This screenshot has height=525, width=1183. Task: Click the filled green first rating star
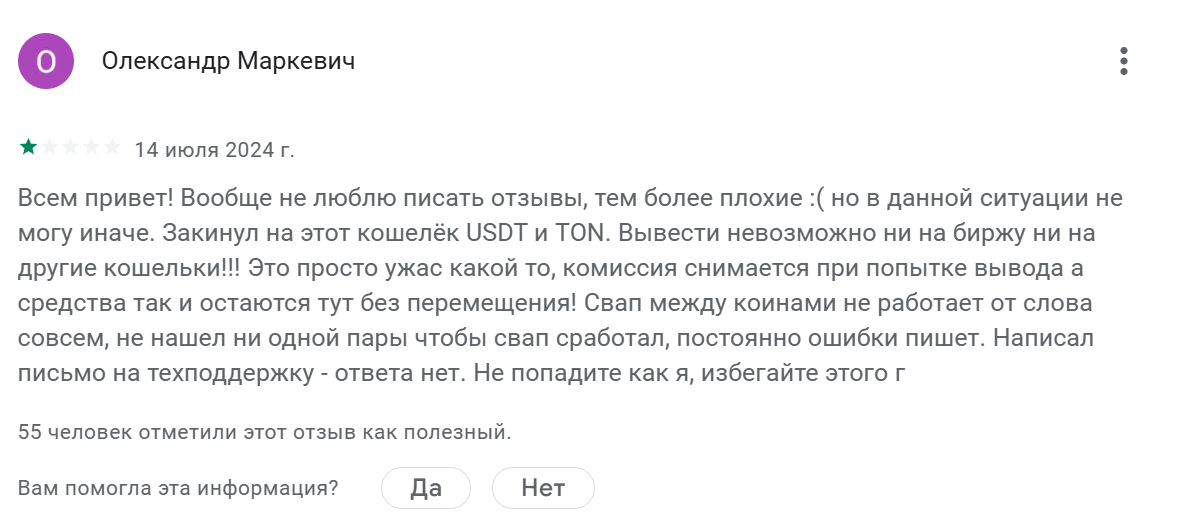point(28,148)
